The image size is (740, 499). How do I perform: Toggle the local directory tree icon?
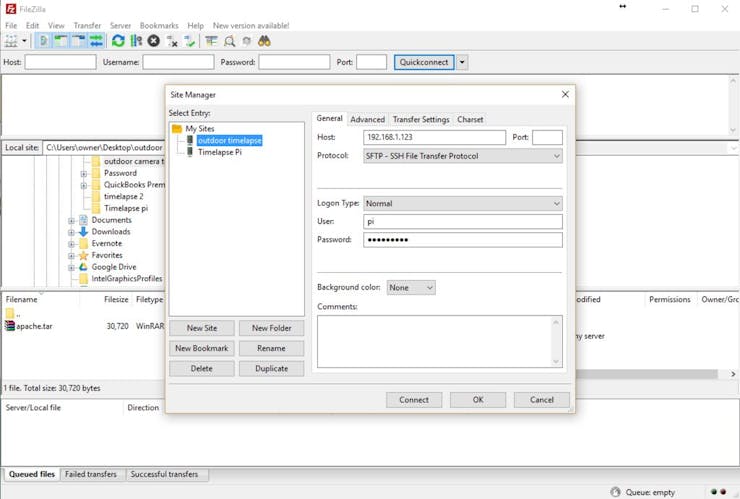click(60, 41)
